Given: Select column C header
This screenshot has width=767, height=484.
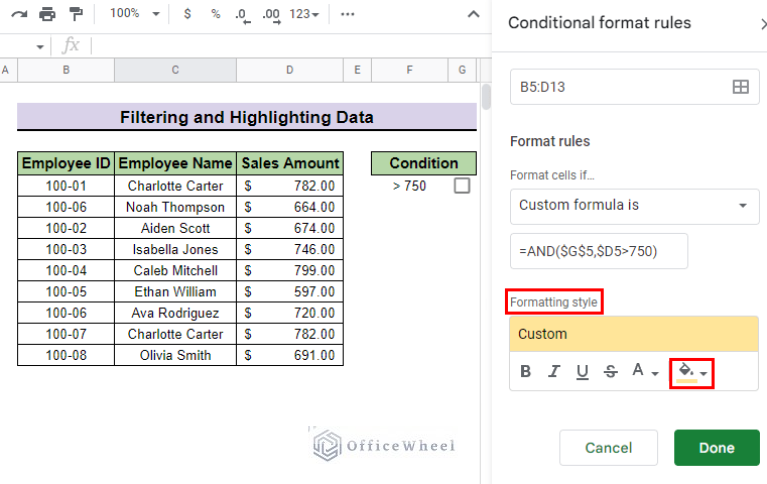Looking at the screenshot, I should click(175, 70).
